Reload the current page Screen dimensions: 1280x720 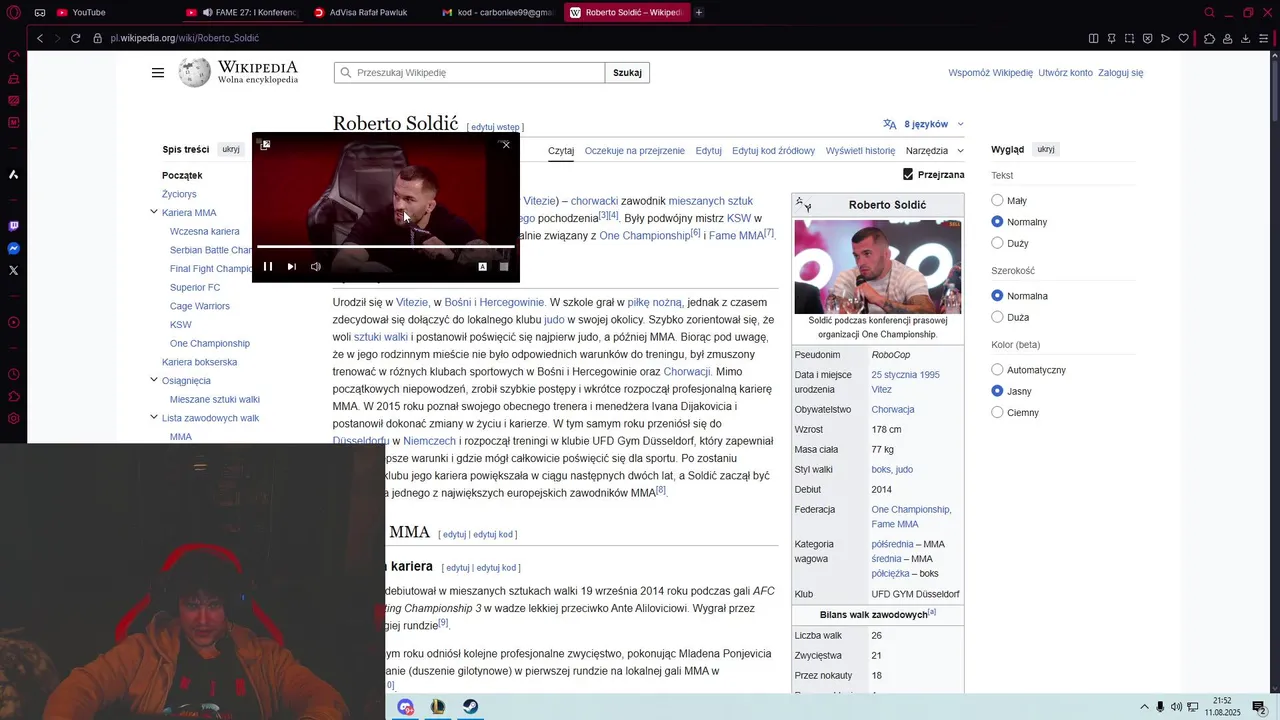click(75, 38)
